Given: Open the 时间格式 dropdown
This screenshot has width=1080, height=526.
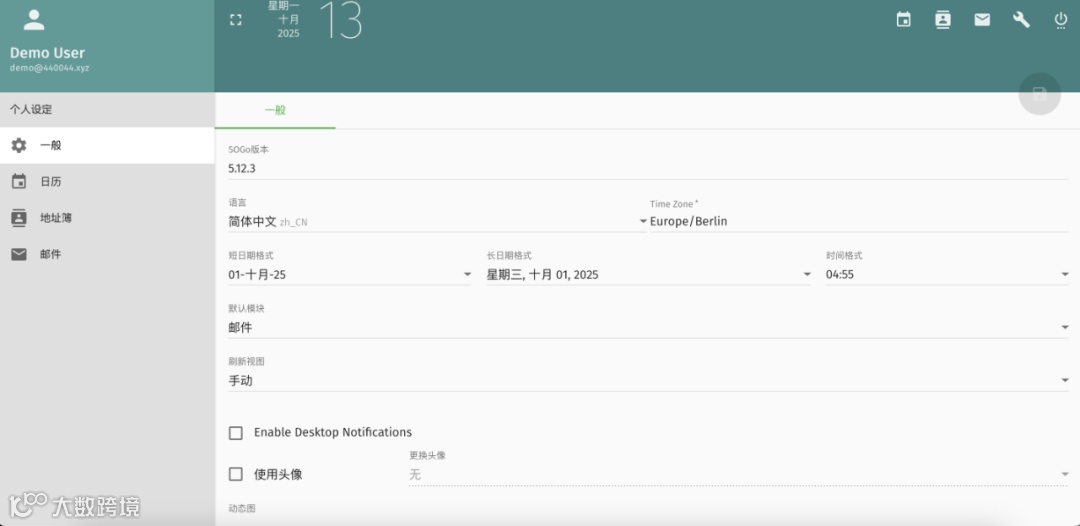Looking at the screenshot, I should 947,275.
